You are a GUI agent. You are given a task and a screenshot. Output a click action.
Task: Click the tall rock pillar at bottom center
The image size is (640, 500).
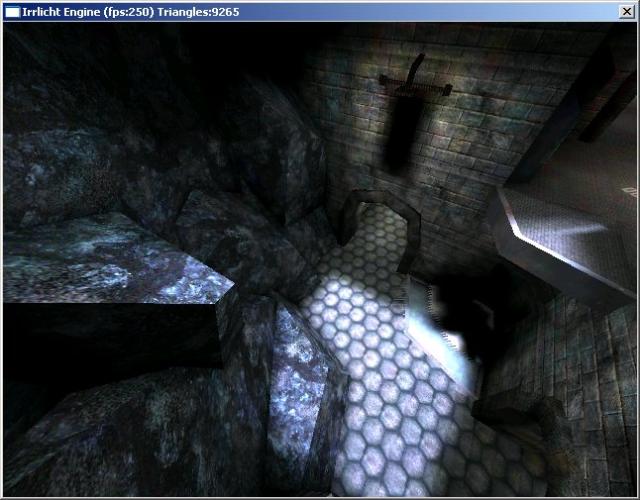[295, 400]
